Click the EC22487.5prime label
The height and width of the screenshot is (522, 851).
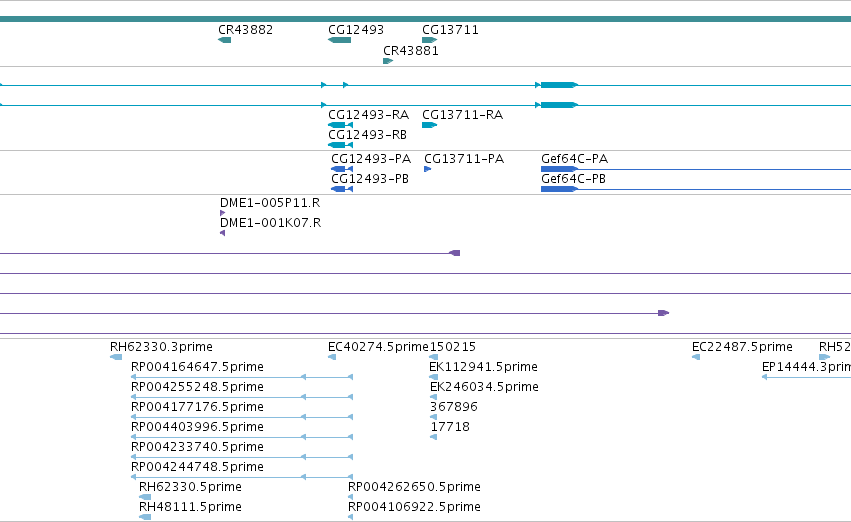tap(742, 346)
